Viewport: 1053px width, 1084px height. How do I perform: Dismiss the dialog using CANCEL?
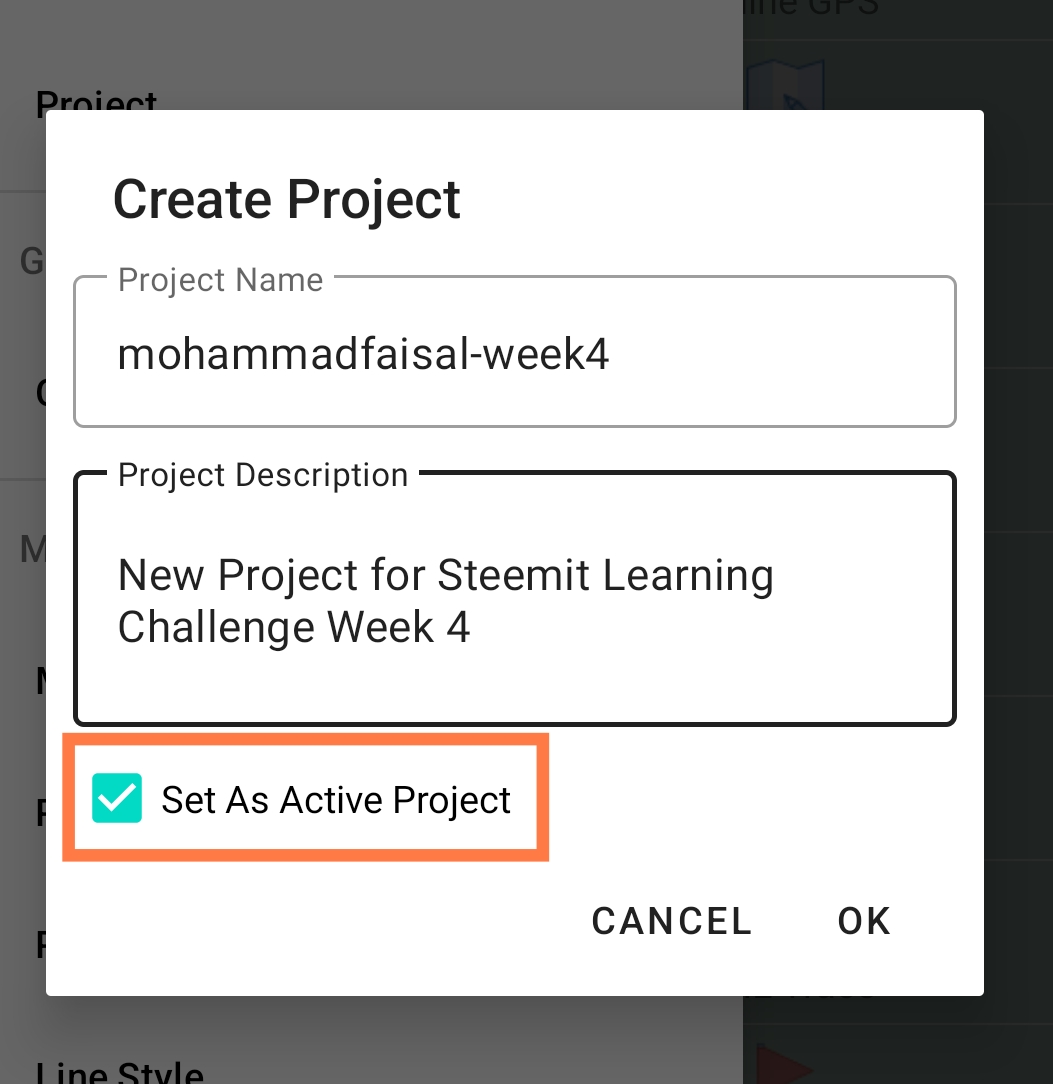click(x=671, y=921)
